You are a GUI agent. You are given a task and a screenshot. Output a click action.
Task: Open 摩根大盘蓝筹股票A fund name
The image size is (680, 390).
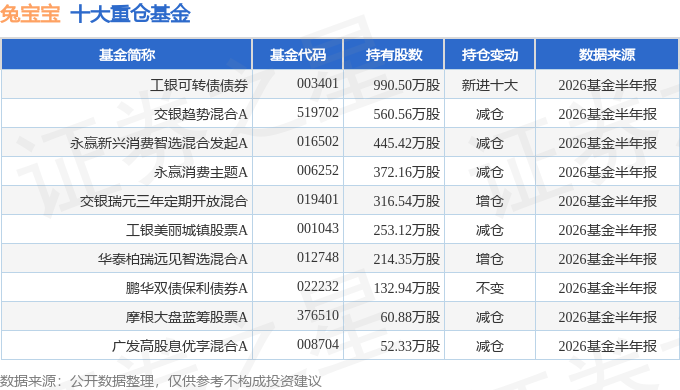tap(186, 317)
